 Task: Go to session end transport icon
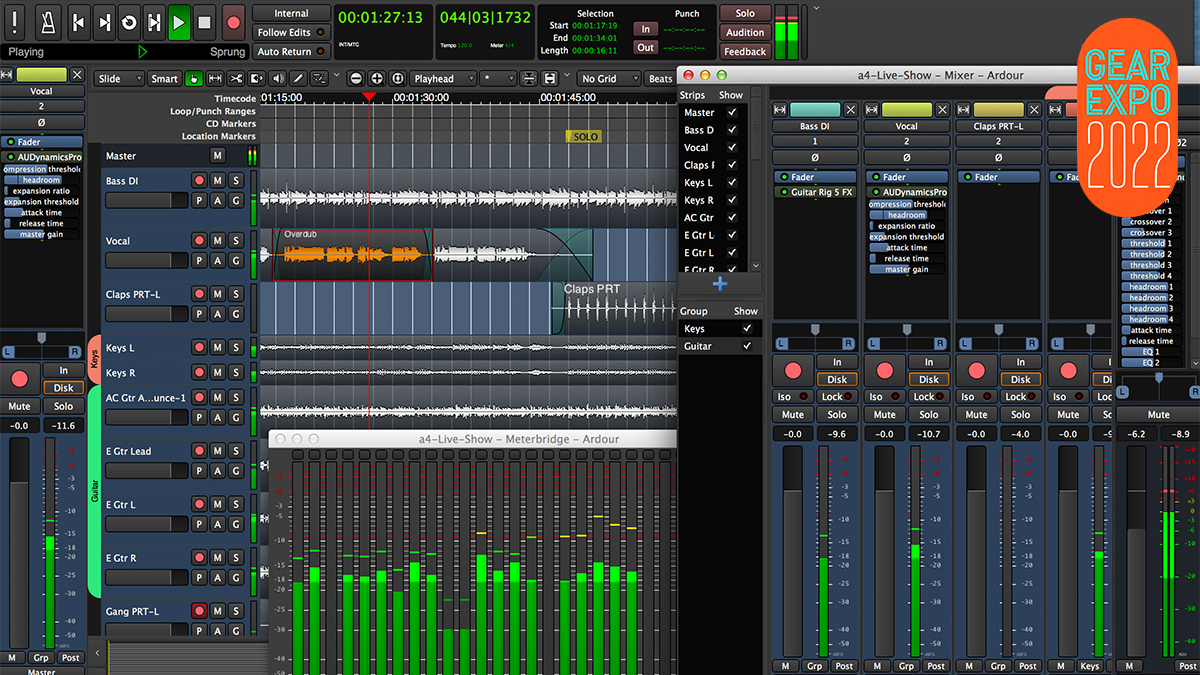[x=104, y=20]
